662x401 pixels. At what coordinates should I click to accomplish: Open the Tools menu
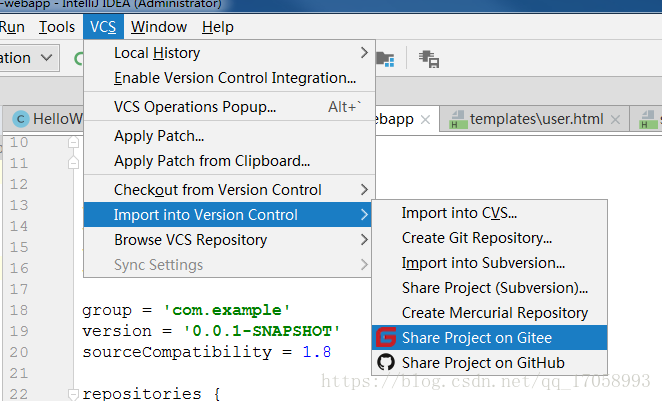(x=57, y=27)
